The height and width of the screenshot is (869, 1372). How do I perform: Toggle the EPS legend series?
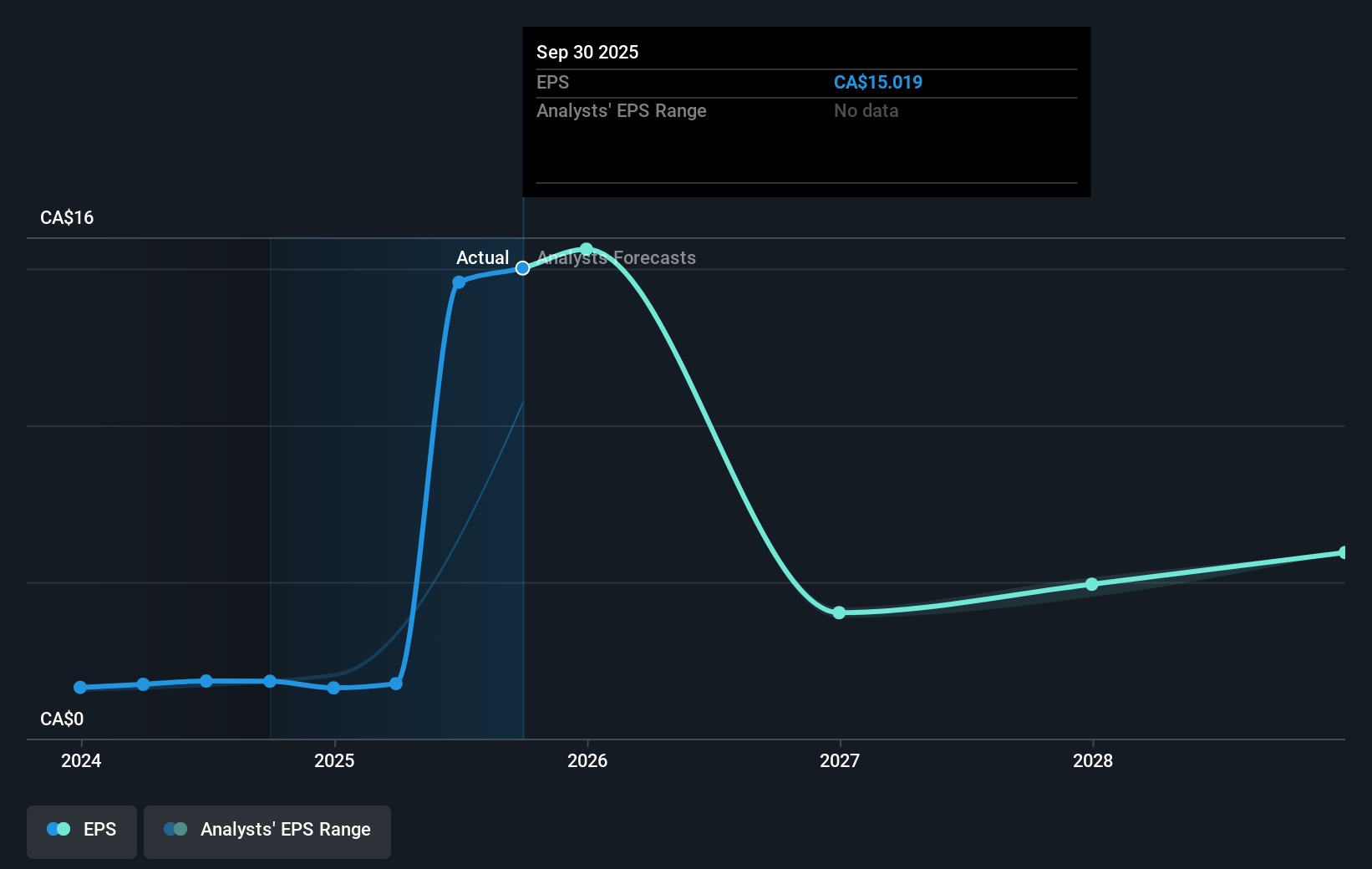pos(82,831)
